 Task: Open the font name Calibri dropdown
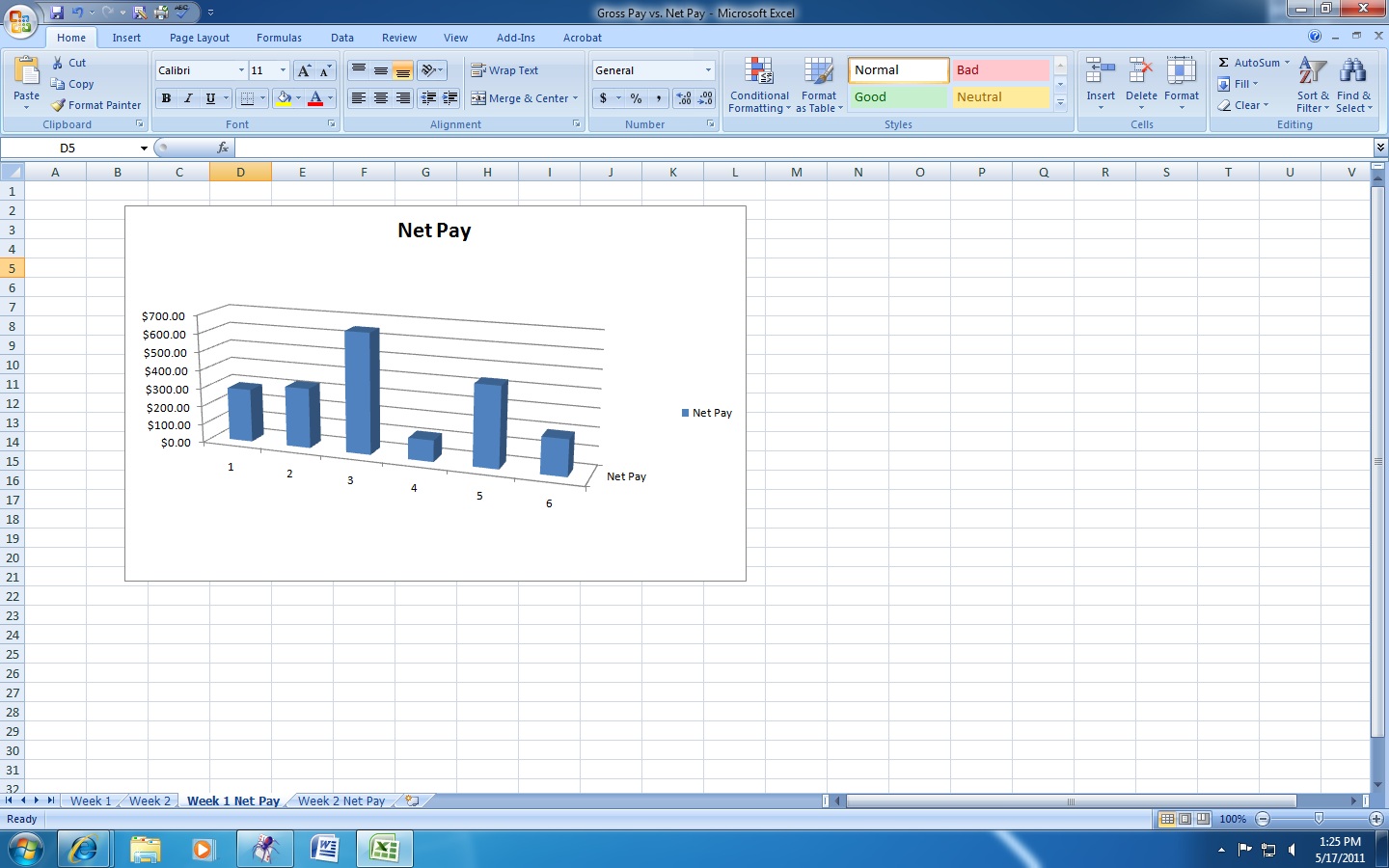point(241,70)
